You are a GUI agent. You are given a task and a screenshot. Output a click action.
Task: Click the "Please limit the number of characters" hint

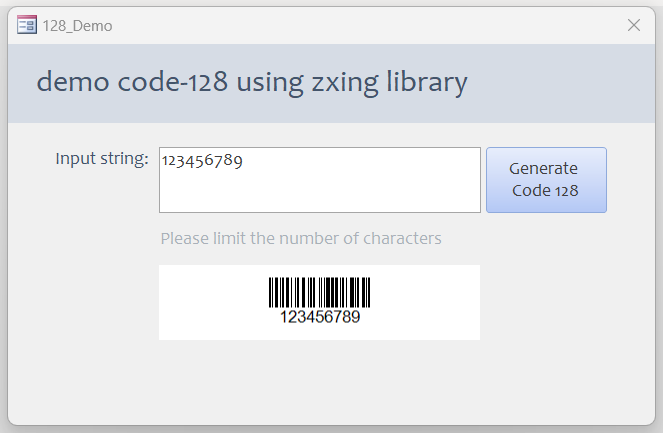tap(301, 238)
